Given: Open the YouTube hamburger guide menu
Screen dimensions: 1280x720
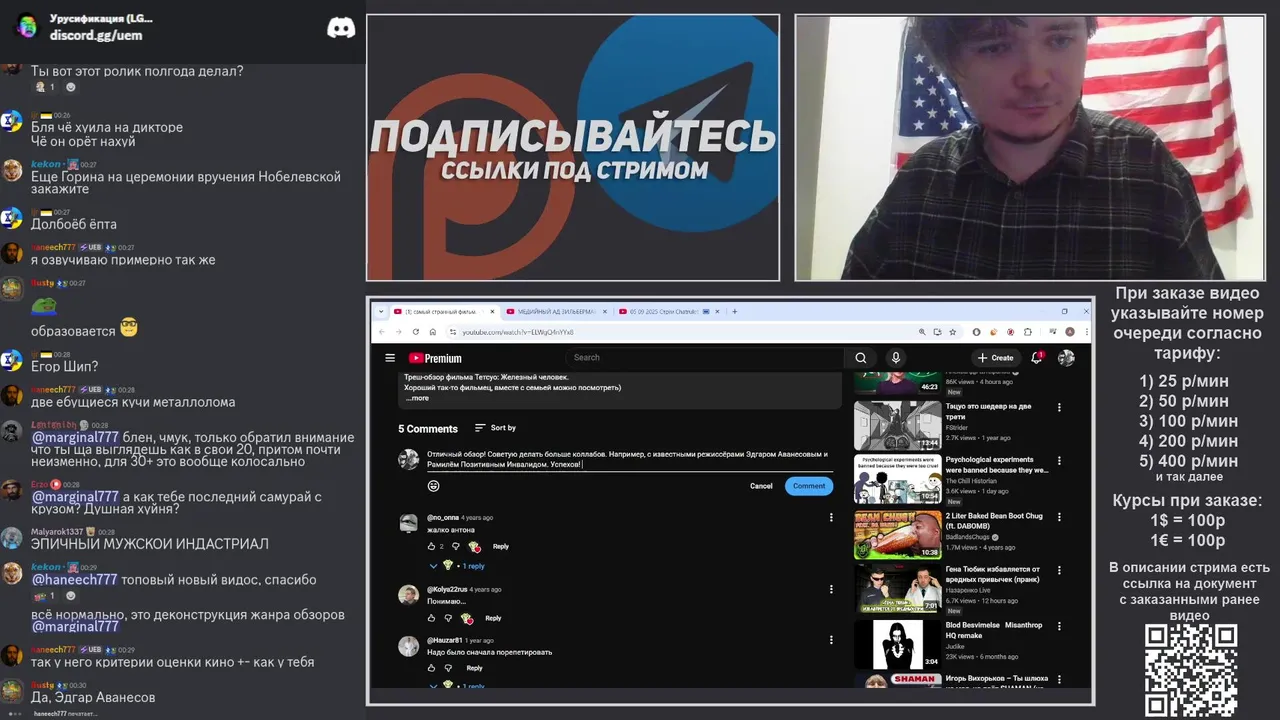Looking at the screenshot, I should (390, 358).
